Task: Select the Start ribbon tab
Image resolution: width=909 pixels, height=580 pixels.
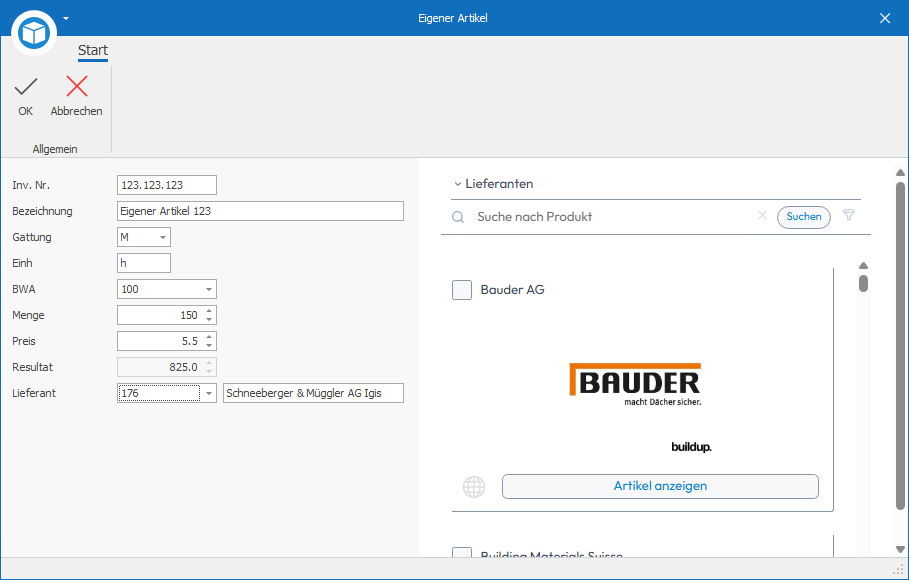Action: click(93, 50)
